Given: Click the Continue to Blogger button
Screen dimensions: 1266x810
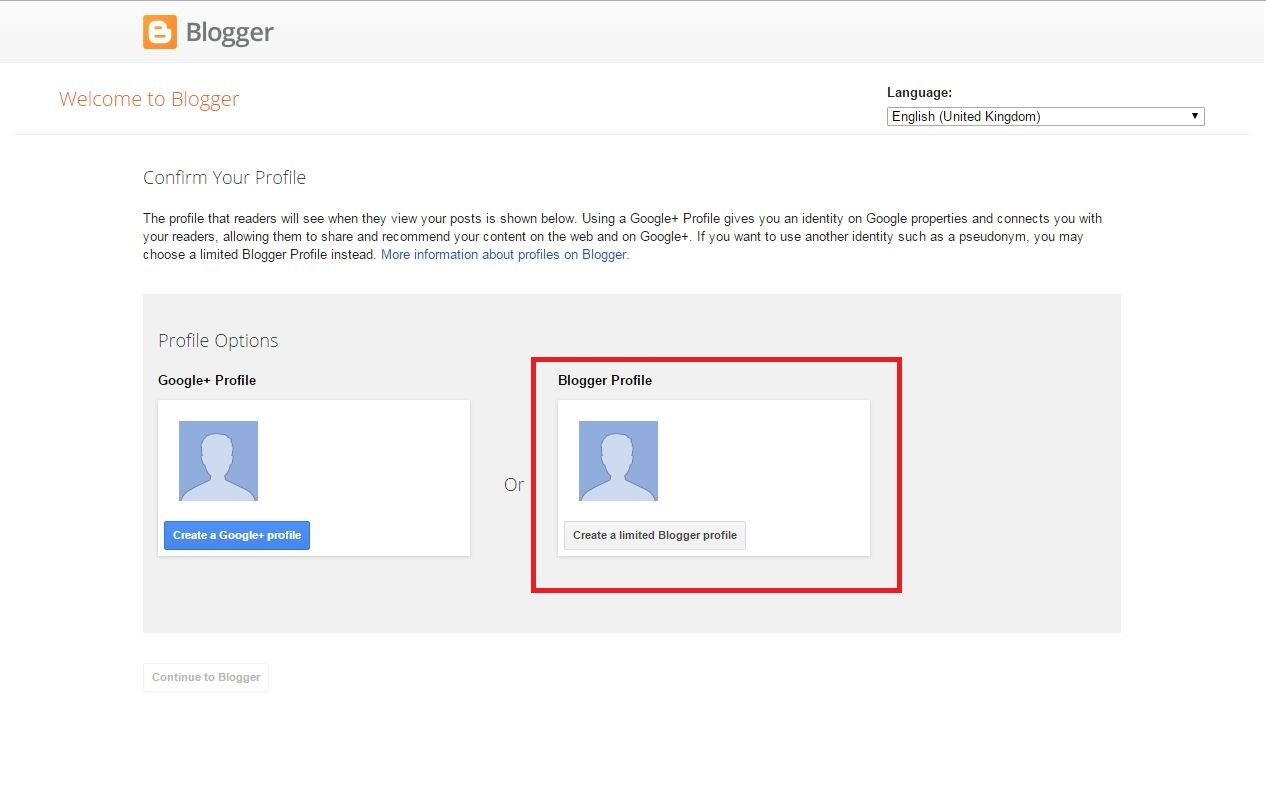Looking at the screenshot, I should coord(206,677).
